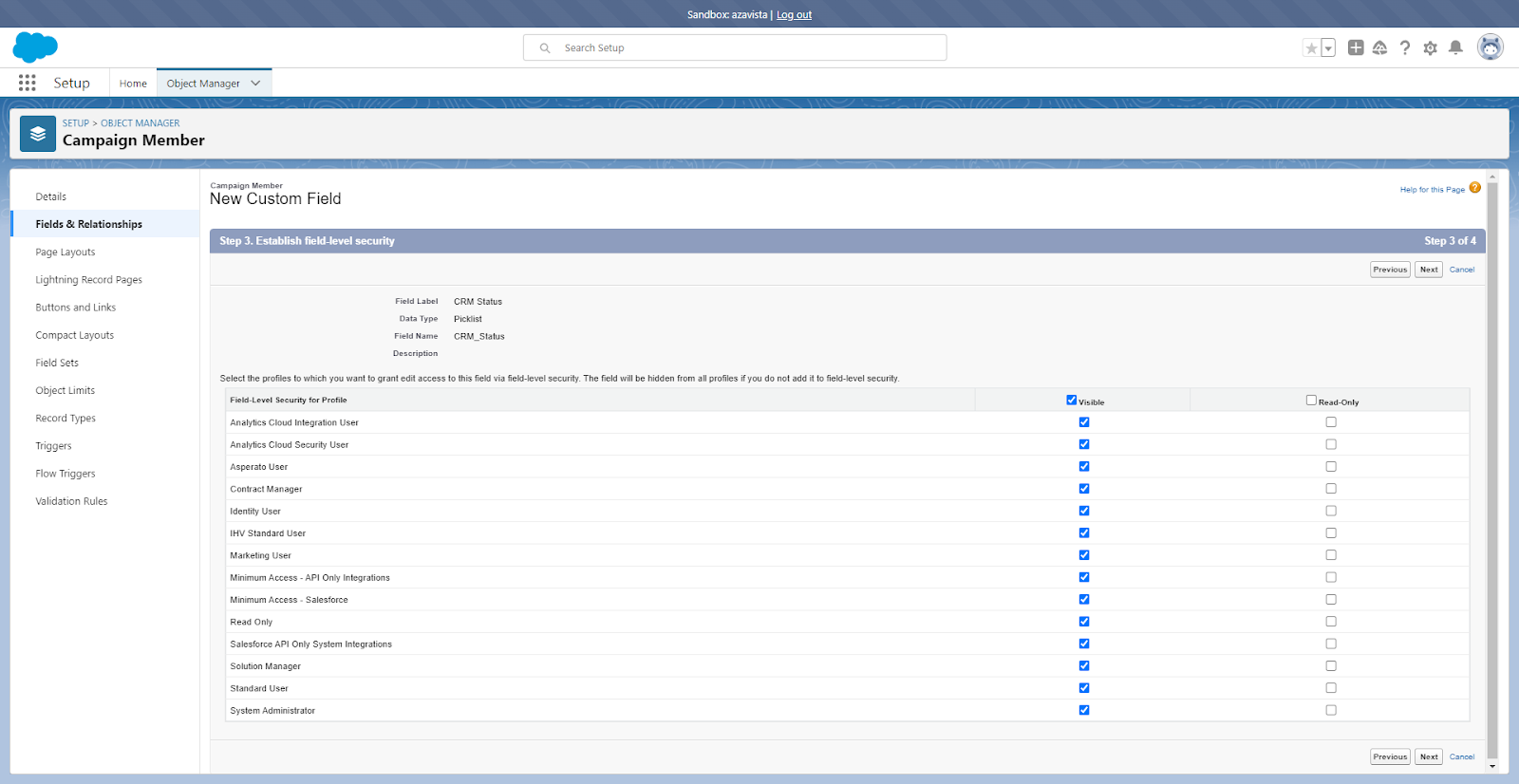Screen dimensions: 1519x784
Task: Toggle the Read-Only header checkbox
Action: tap(1311, 400)
